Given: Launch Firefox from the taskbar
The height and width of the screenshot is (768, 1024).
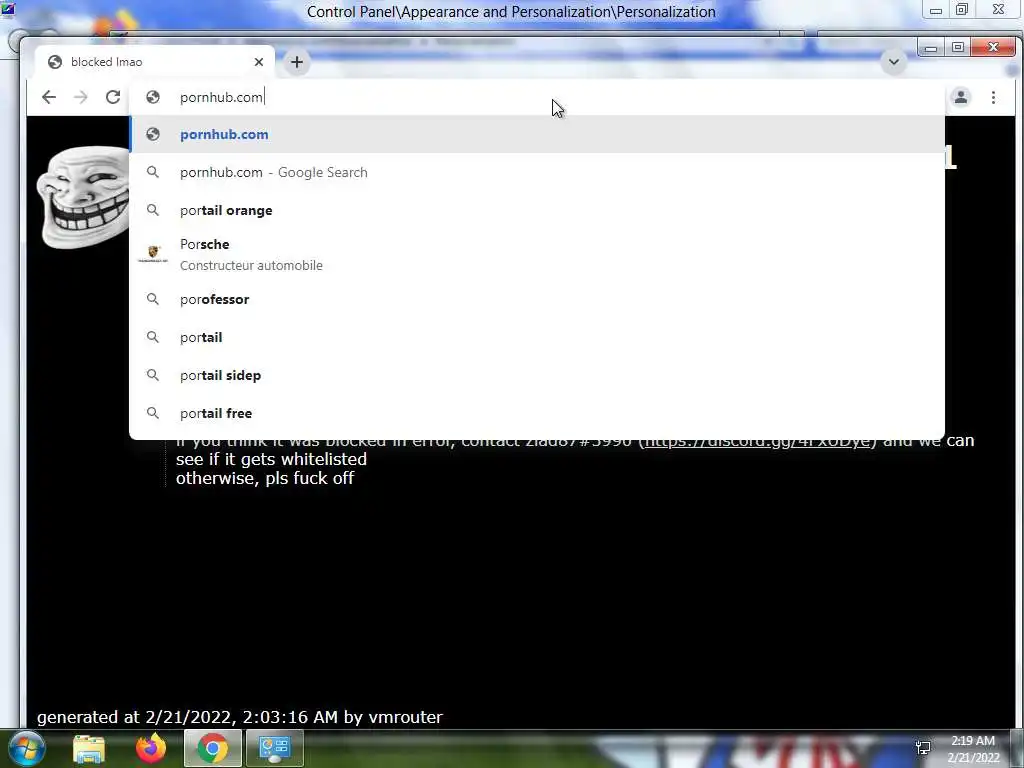Looking at the screenshot, I should coord(151,748).
